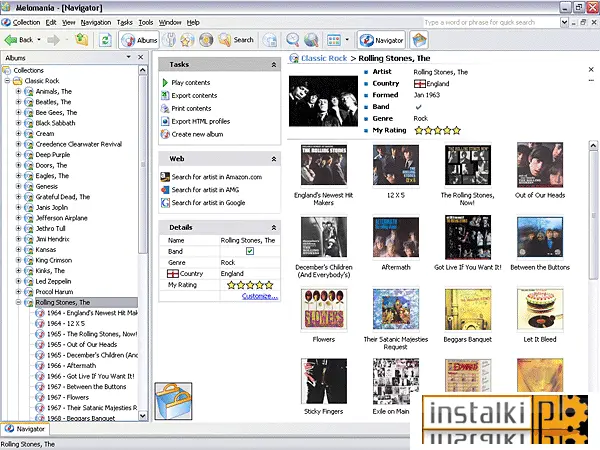Viewport: 600px width, 450px height.
Task: Close the Albums side panel
Action: 140,57
